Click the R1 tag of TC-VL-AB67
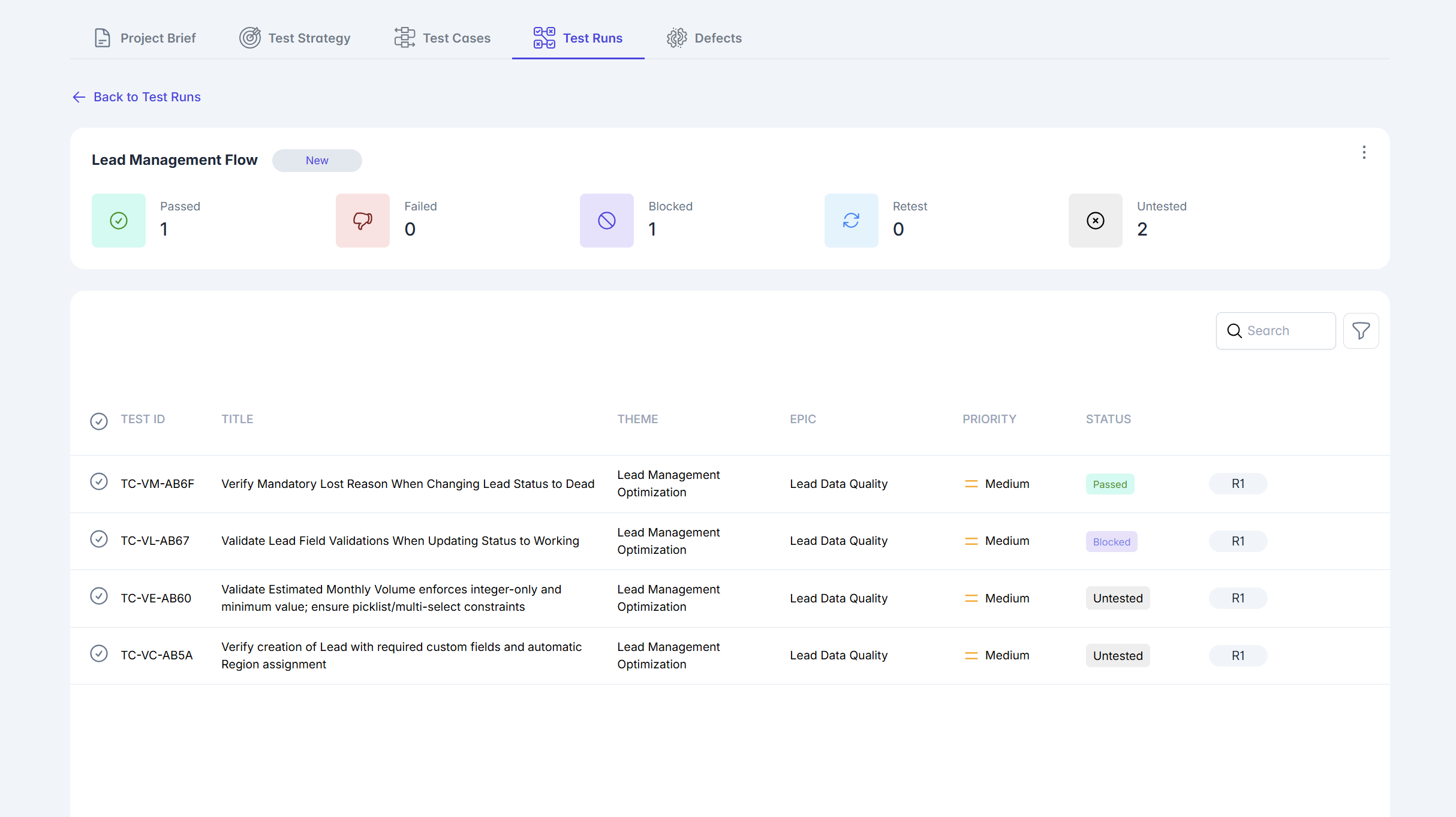The height and width of the screenshot is (817, 1456). tap(1238, 541)
